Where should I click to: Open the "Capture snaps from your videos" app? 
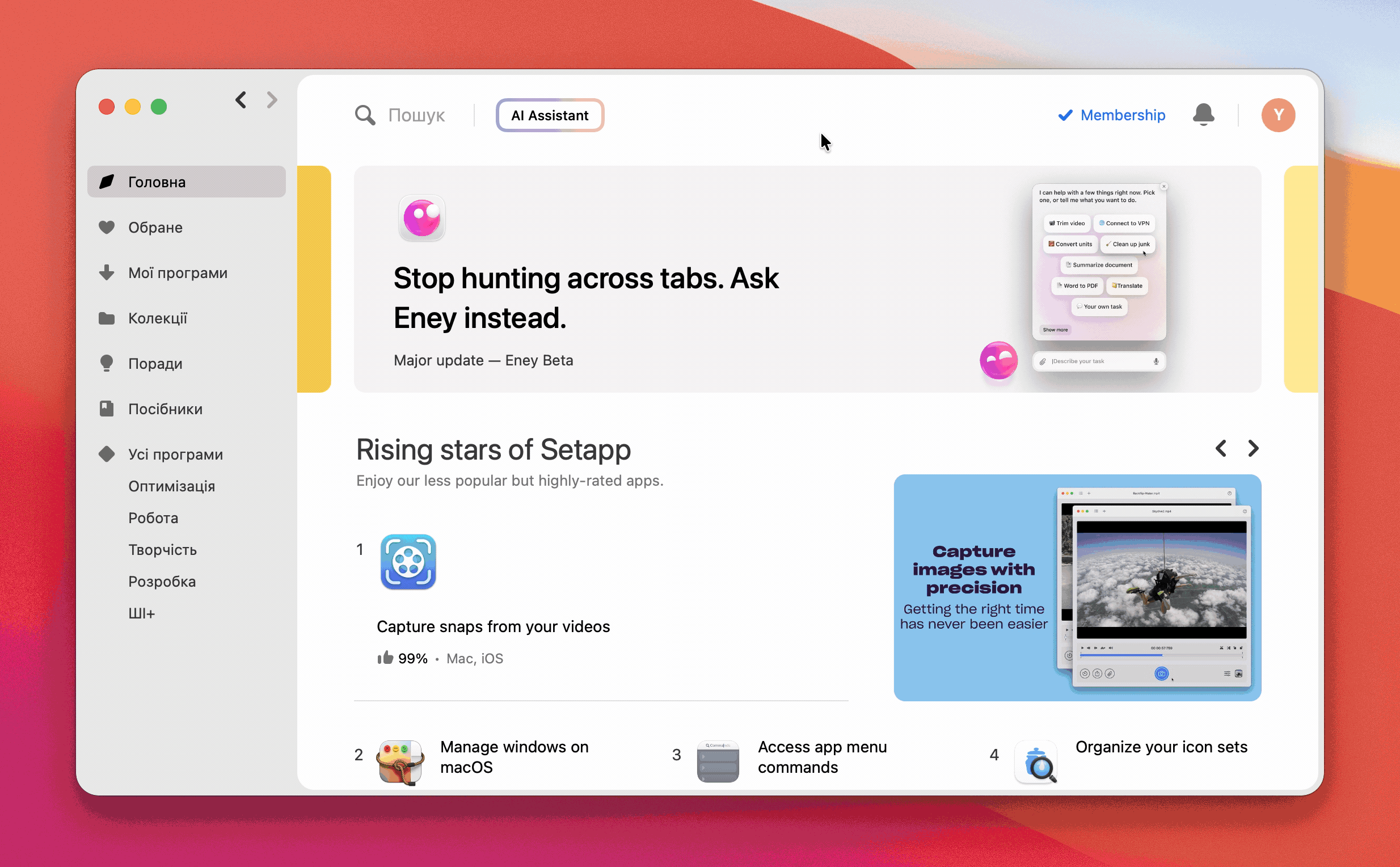point(493,626)
